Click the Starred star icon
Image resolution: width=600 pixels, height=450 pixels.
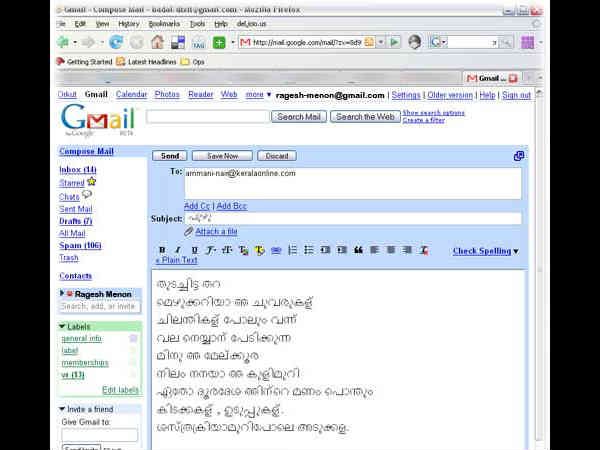pyautogui.click(x=91, y=182)
